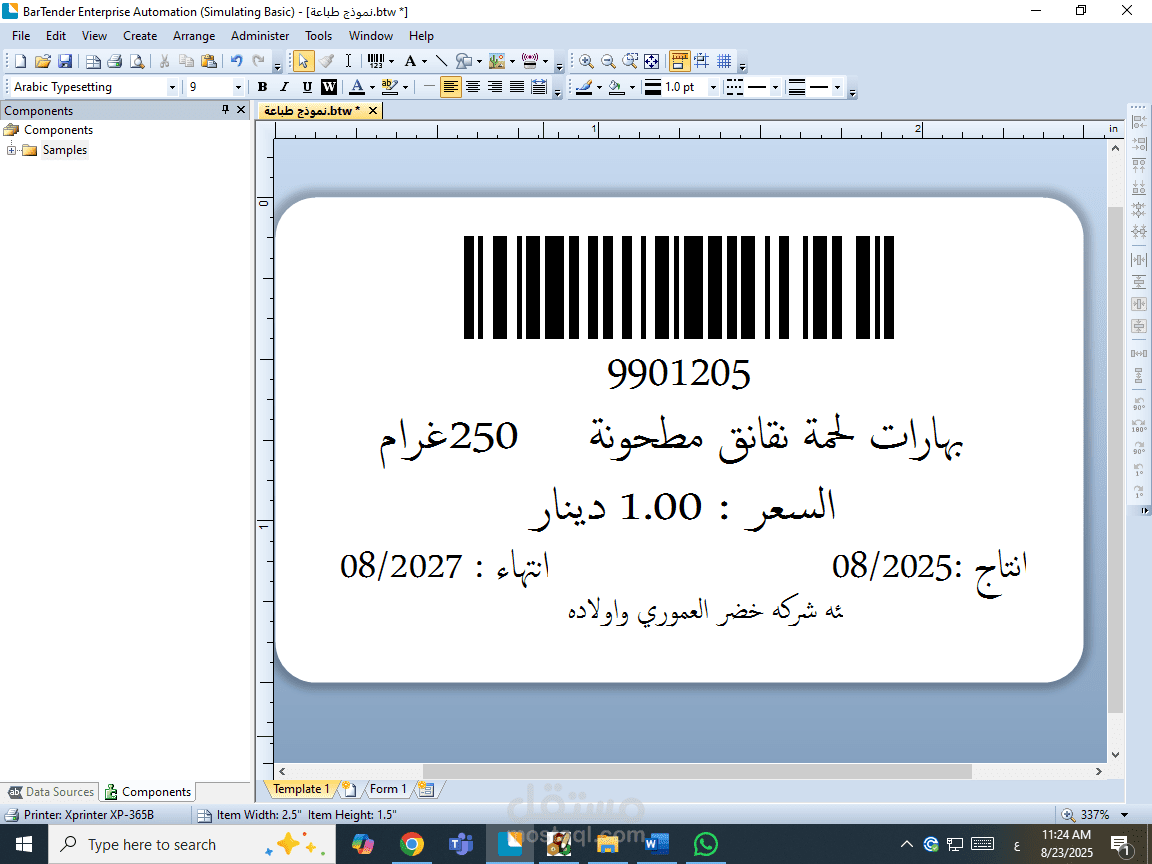Select the Line drawing tool
The height and width of the screenshot is (864, 1152).
441,61
